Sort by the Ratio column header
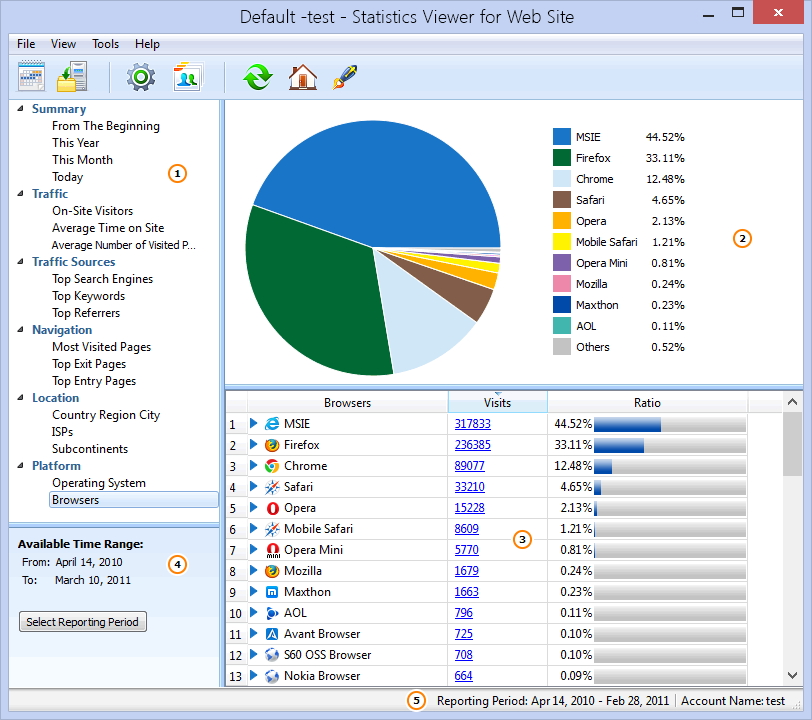This screenshot has width=812, height=720. click(x=647, y=402)
